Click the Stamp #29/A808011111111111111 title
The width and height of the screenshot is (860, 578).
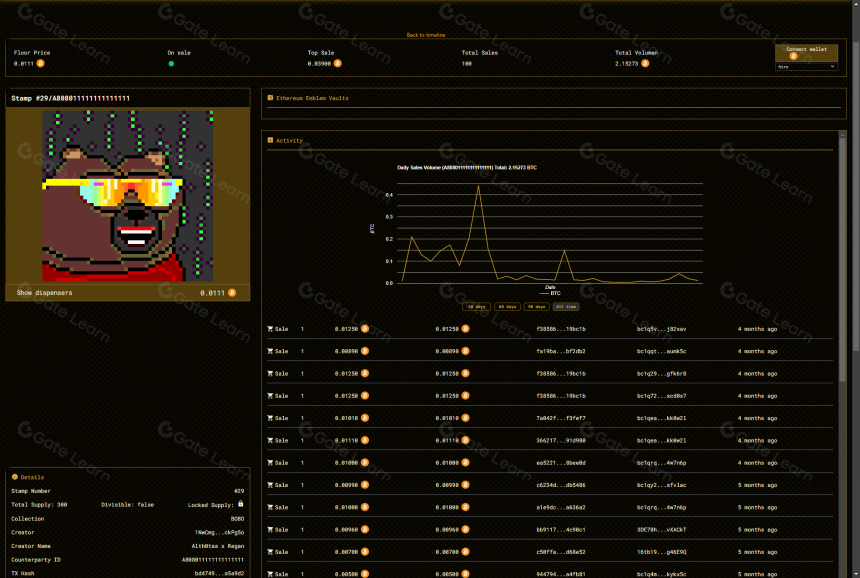70,98
